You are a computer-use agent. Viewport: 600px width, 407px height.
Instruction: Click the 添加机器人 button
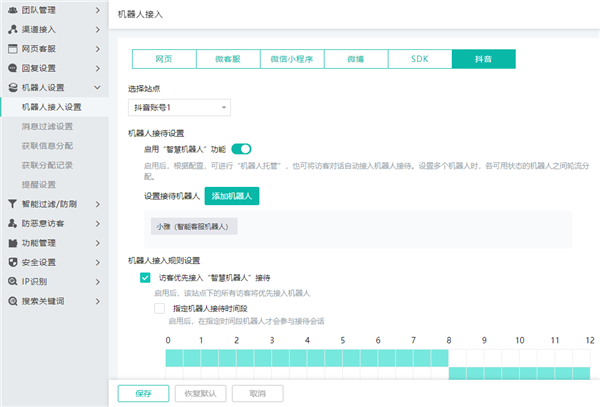232,196
